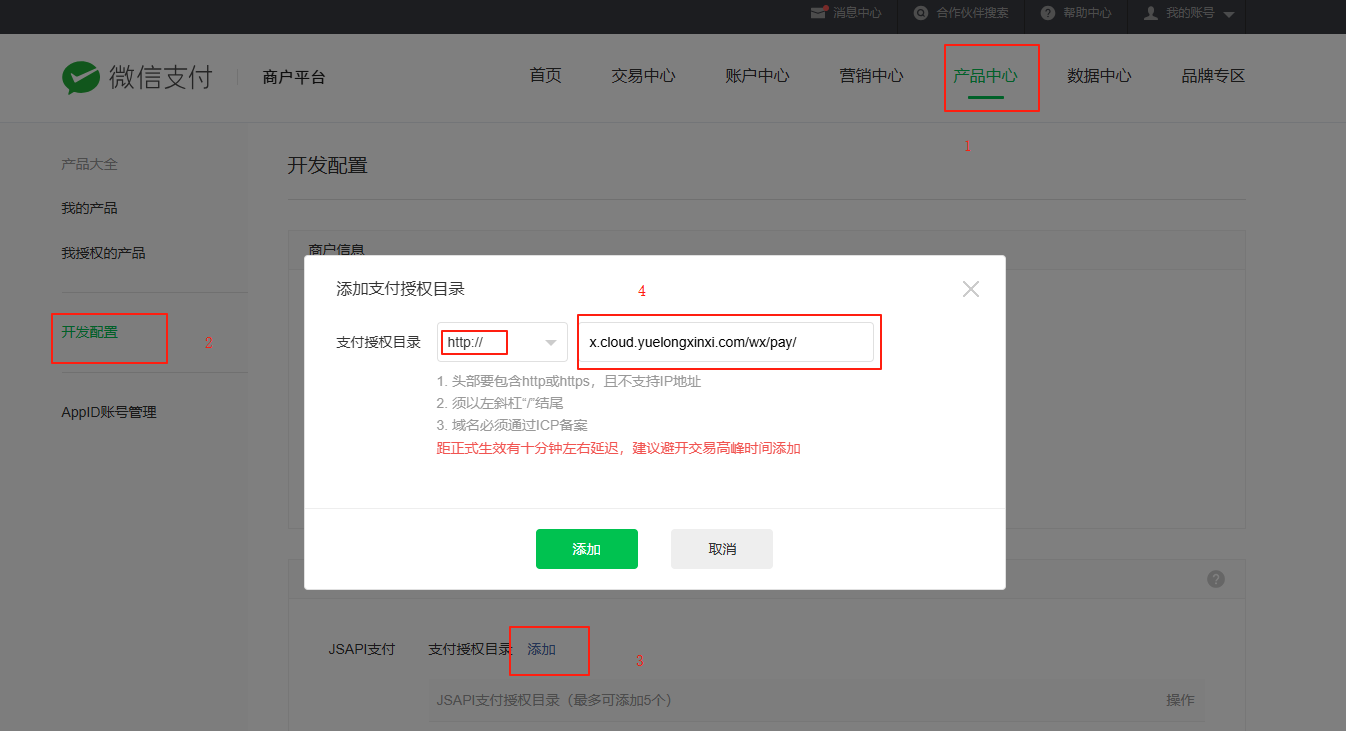Open 我的产品 in the sidebar
The width and height of the screenshot is (1346, 731).
(89, 208)
